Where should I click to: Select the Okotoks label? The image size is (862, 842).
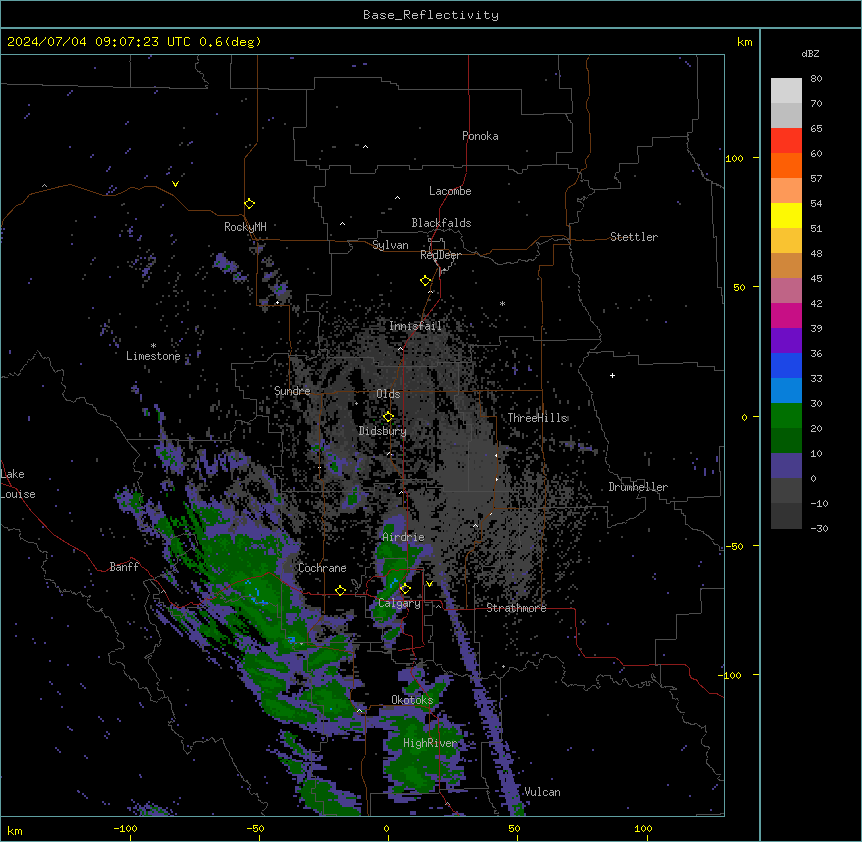[x=412, y=700]
